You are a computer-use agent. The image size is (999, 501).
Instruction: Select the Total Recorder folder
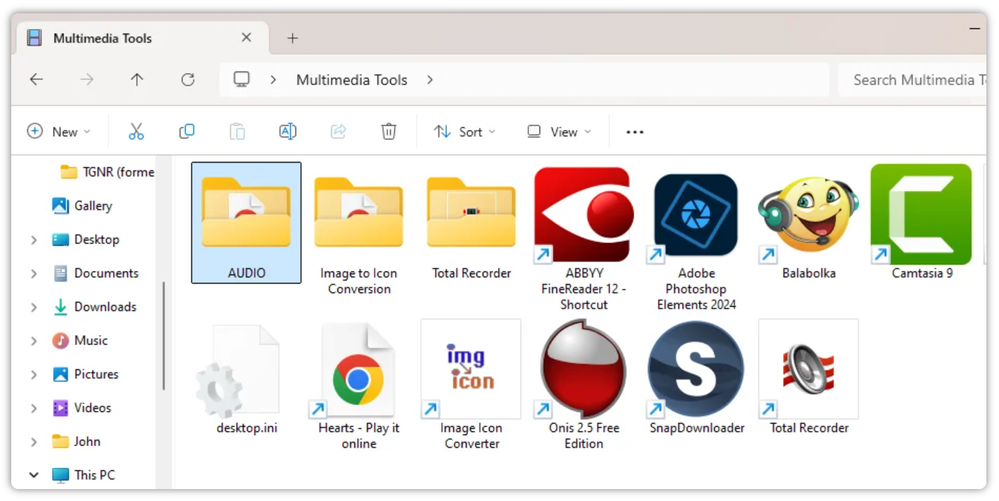[471, 222]
